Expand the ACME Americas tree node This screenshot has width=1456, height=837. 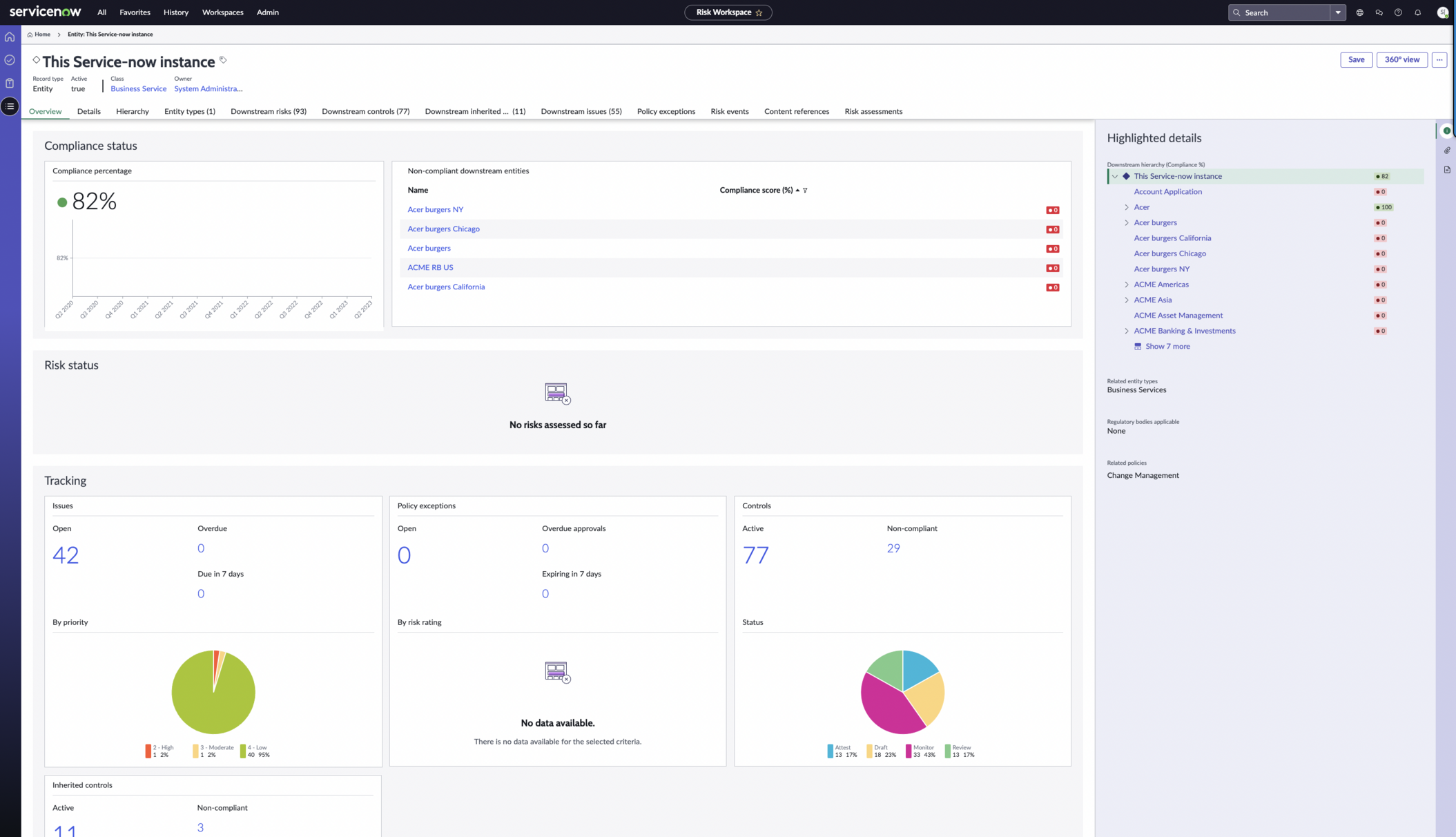pyautogui.click(x=1127, y=285)
